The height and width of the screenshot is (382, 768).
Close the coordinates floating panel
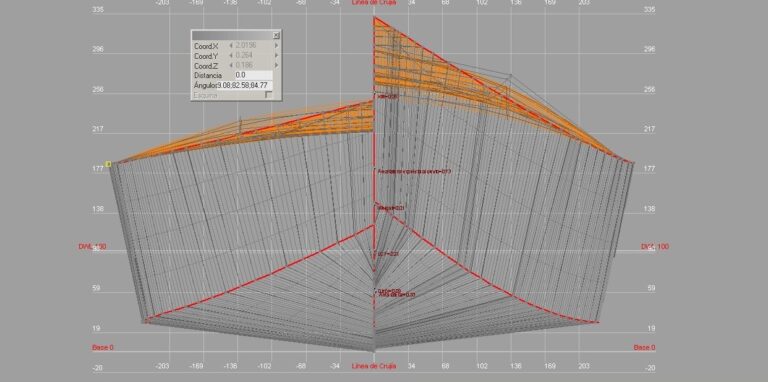point(276,35)
